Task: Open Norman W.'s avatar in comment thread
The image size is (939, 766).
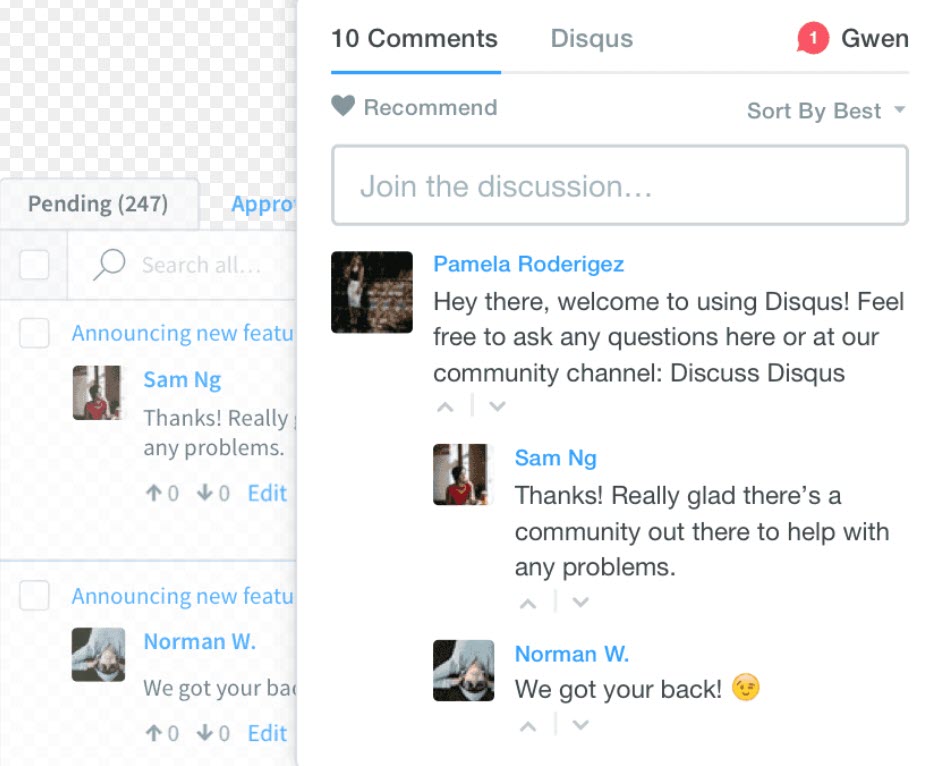Action: click(x=464, y=670)
